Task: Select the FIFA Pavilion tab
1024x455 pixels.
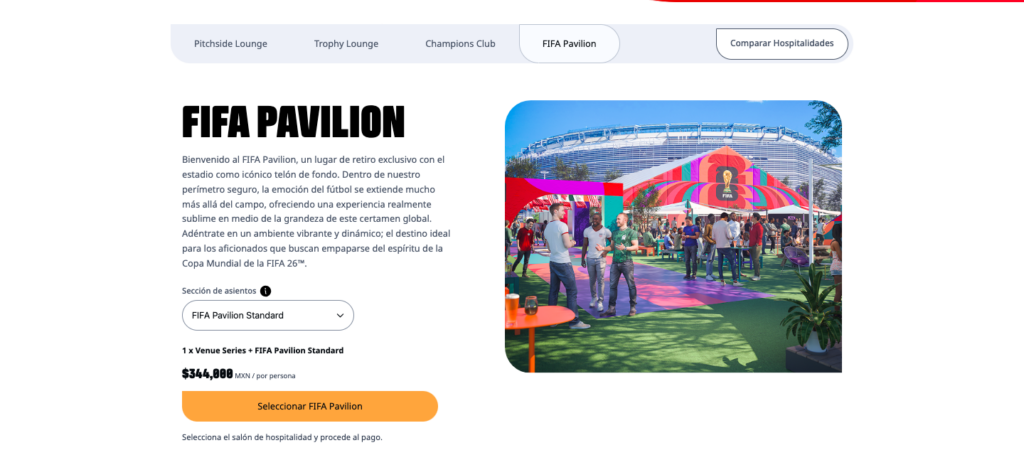Action: tap(569, 44)
